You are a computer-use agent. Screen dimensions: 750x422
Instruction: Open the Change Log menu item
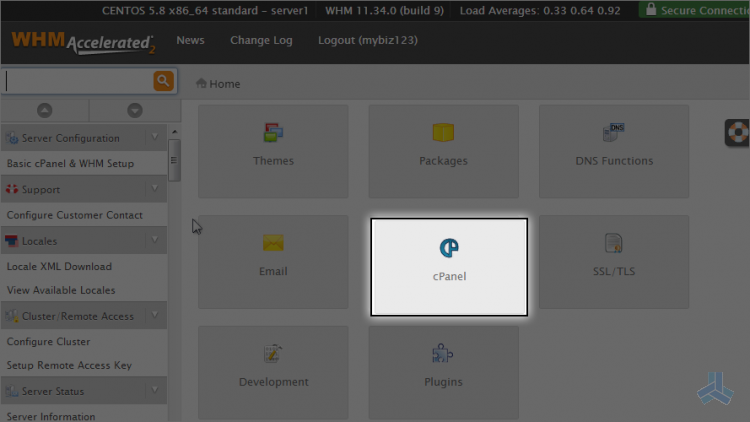click(261, 40)
